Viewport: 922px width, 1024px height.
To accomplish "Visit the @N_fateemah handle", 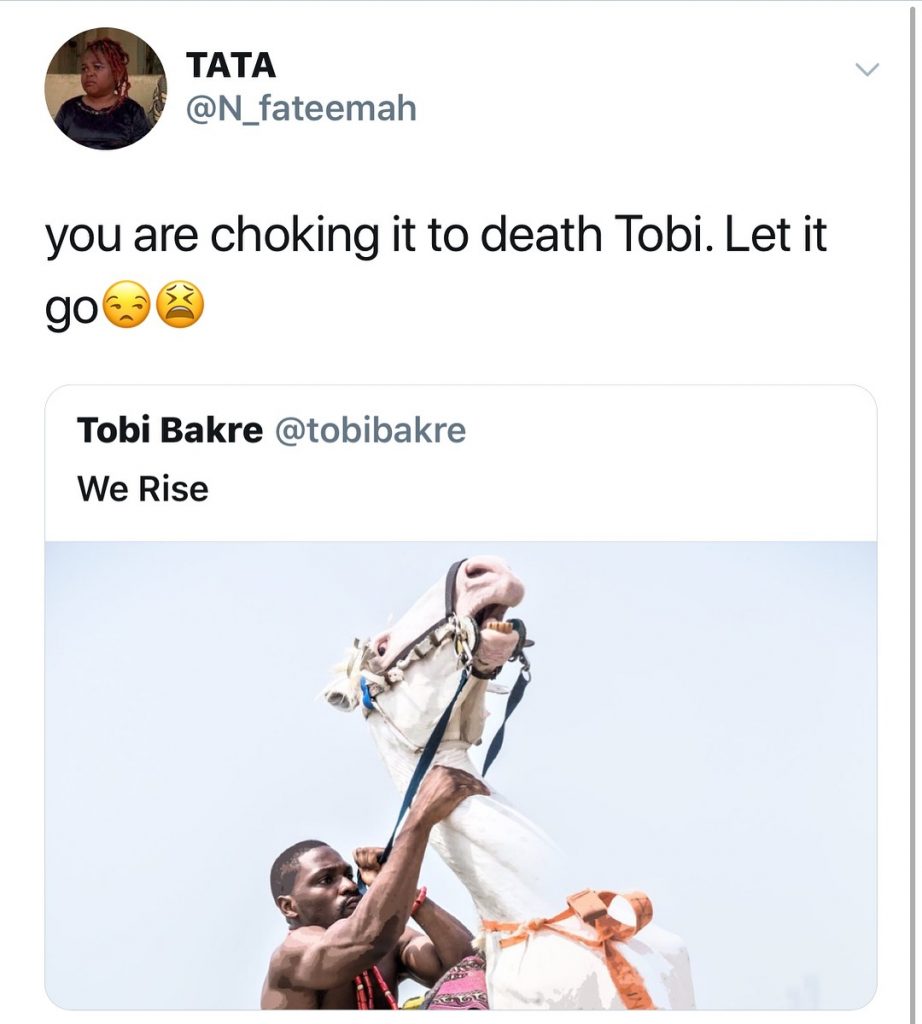I will coord(301,107).
